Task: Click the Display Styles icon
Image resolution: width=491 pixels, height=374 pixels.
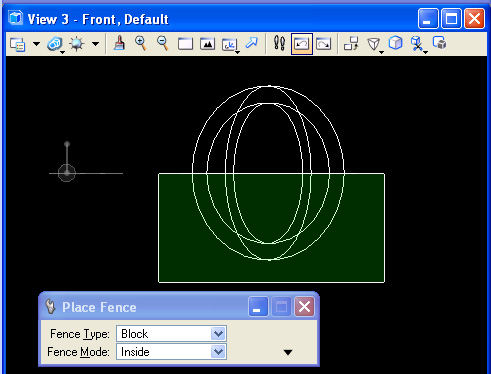Action: pos(55,44)
